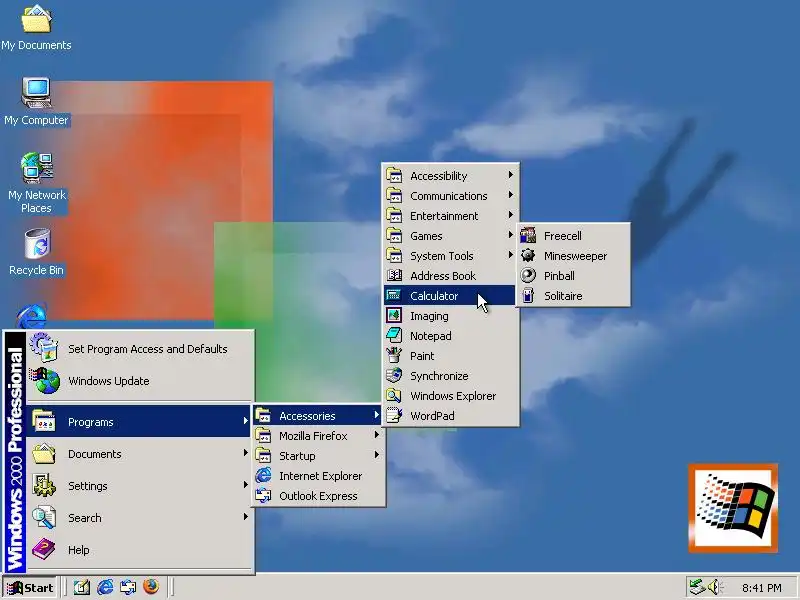
Task: Click the Settings label in Start menu
Action: (x=88, y=486)
